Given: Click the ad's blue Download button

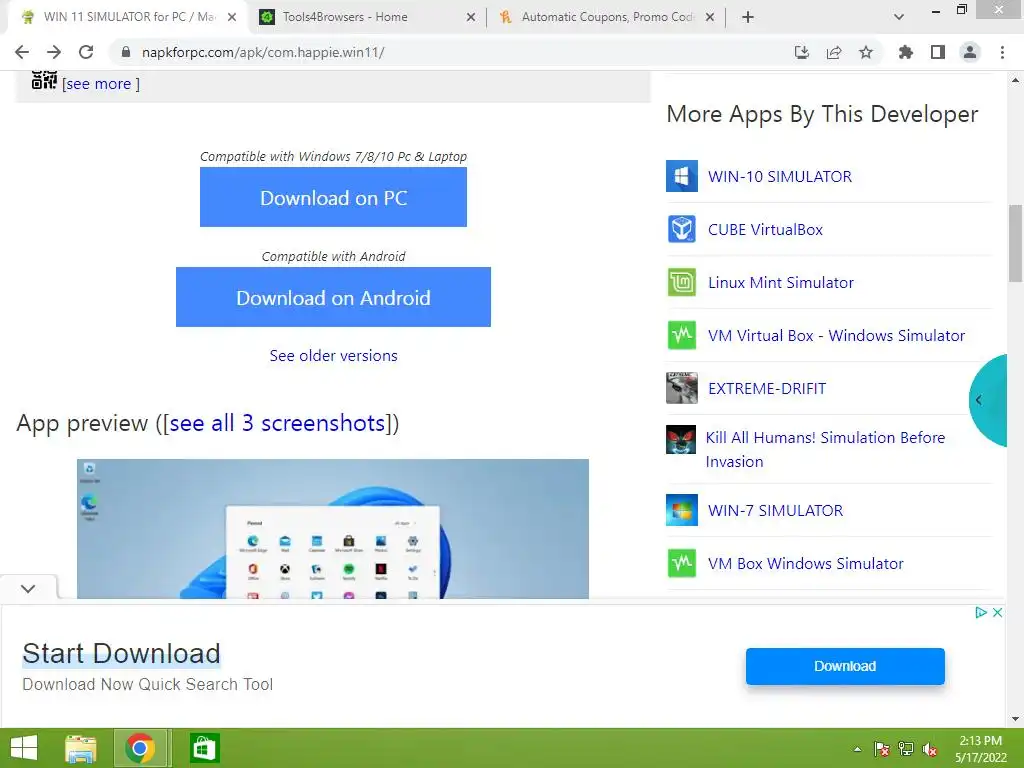Looking at the screenshot, I should 844,666.
